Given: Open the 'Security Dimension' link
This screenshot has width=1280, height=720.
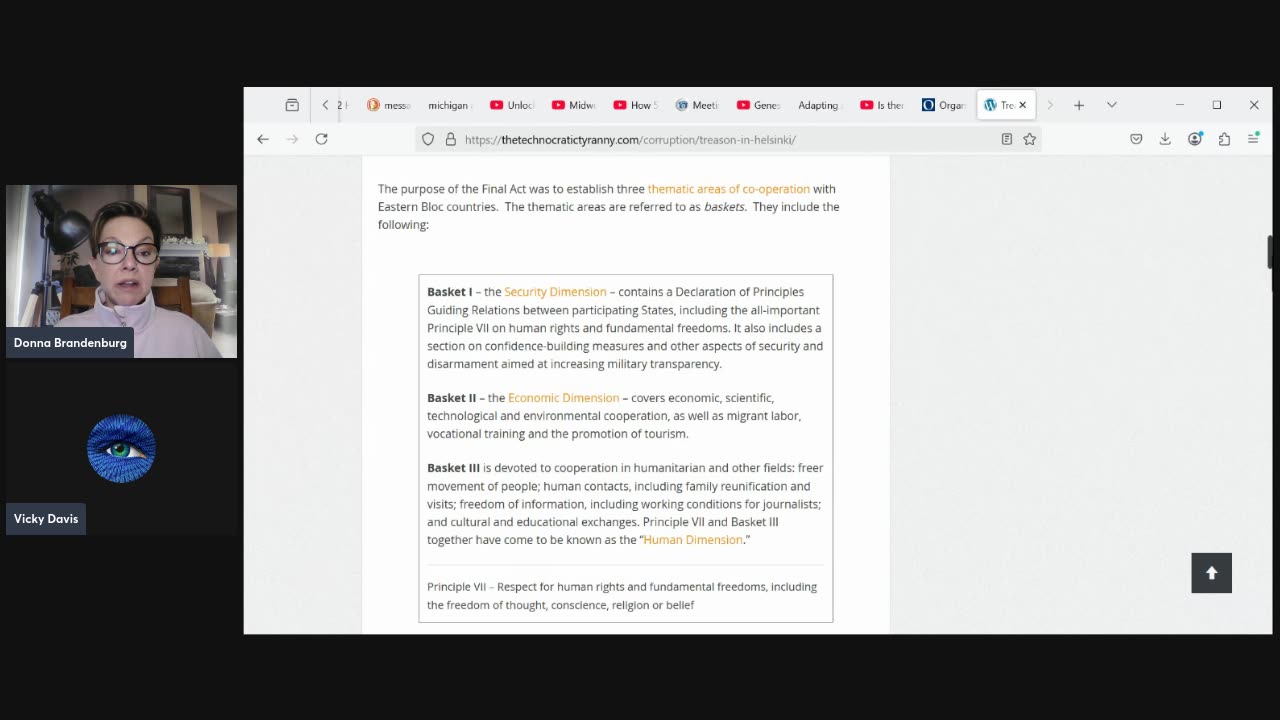Looking at the screenshot, I should (555, 292).
